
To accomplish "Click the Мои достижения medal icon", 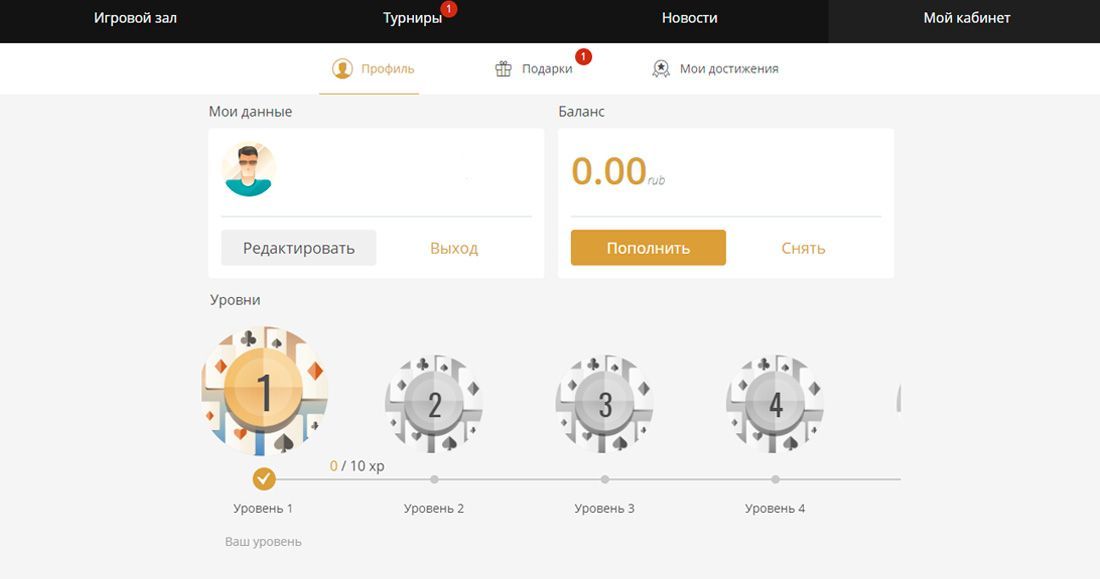I will pyautogui.click(x=661, y=69).
